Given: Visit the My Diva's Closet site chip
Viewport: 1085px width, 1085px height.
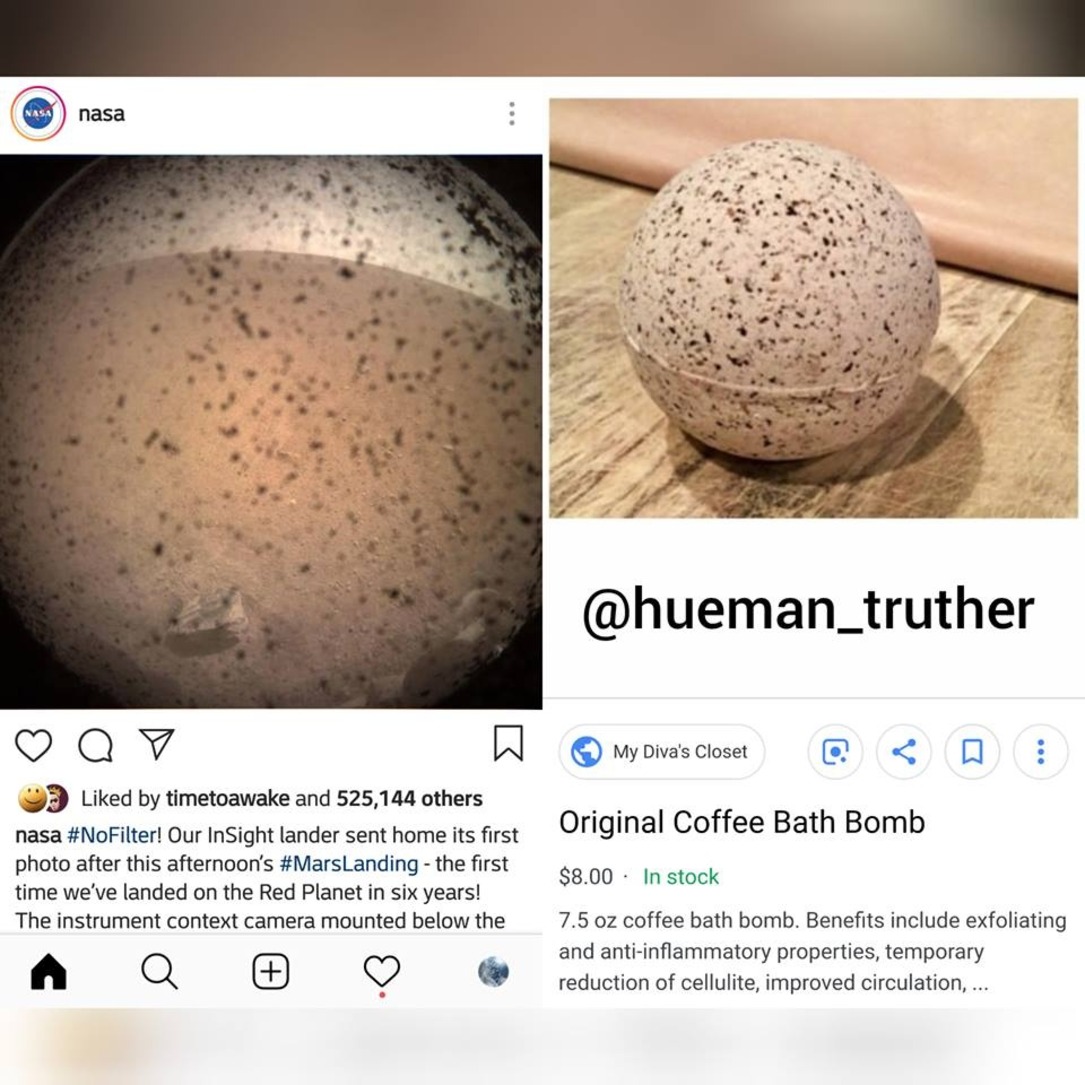Looking at the screenshot, I should pyautogui.click(x=662, y=751).
